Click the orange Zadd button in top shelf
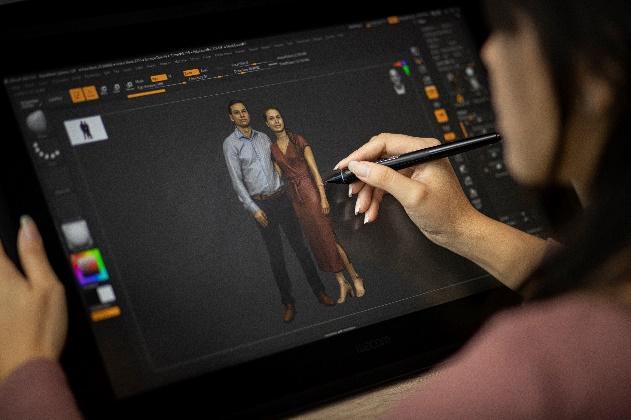This screenshot has height=420, width=631. (190, 72)
